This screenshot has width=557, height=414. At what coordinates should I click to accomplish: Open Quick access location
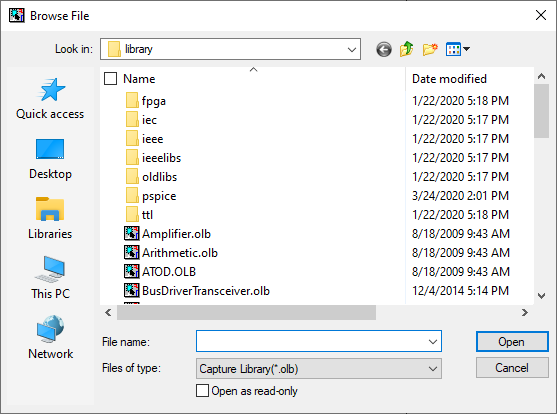(x=50, y=99)
